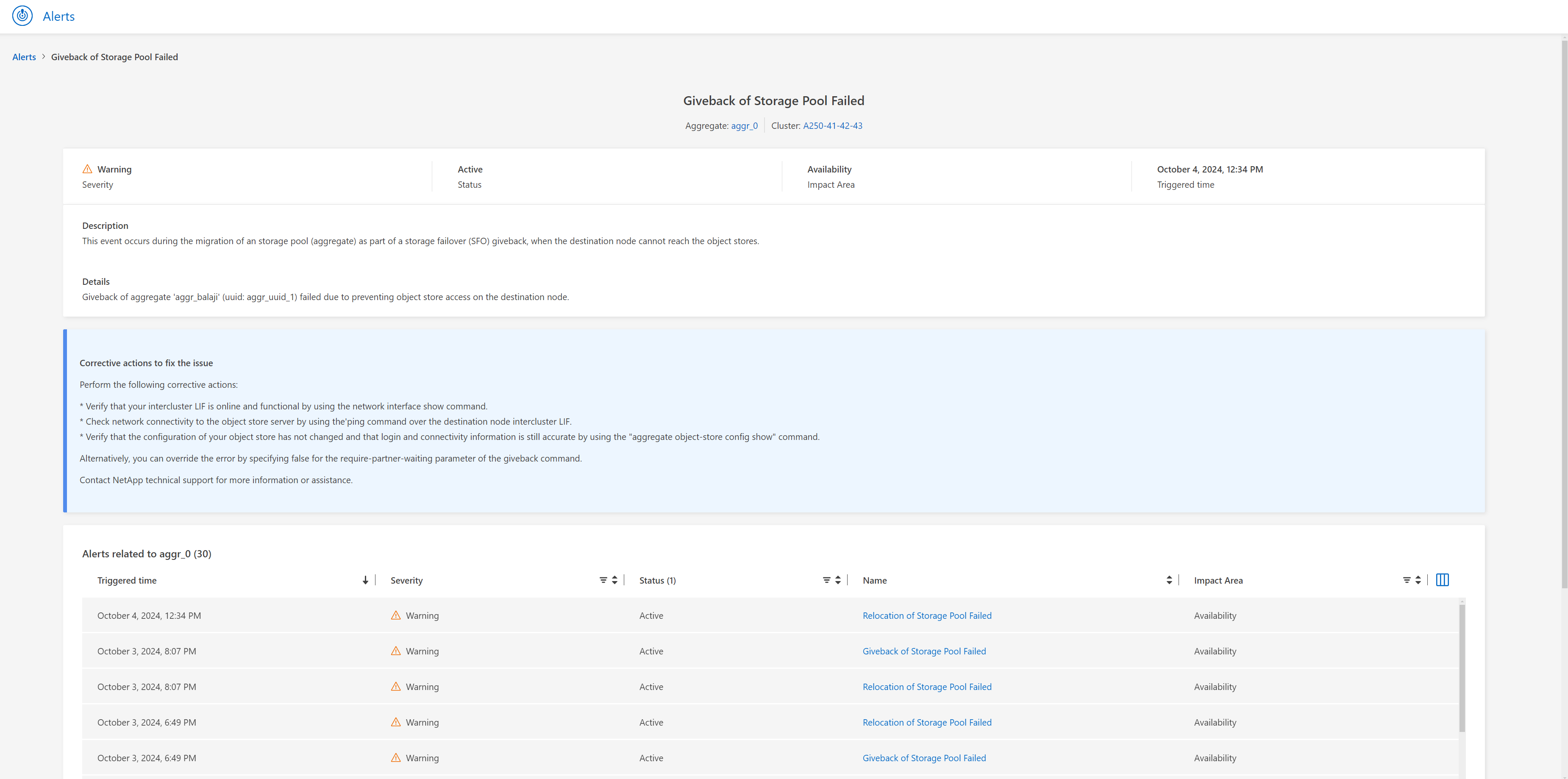
Task: Open first Relocation of Storage Pool Failed alert
Action: tap(926, 615)
